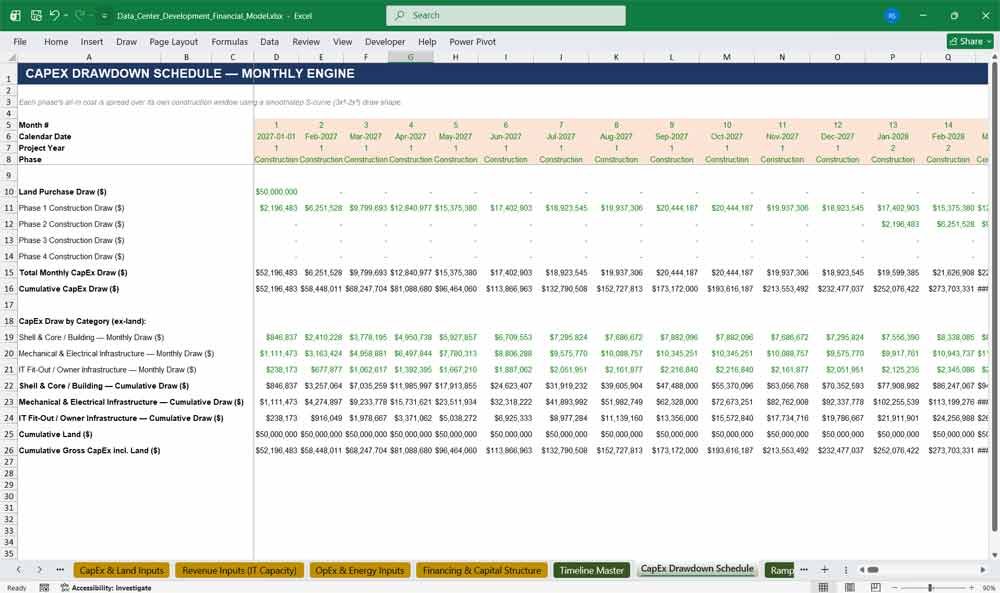Open the Review ribbon tab

click(x=306, y=41)
